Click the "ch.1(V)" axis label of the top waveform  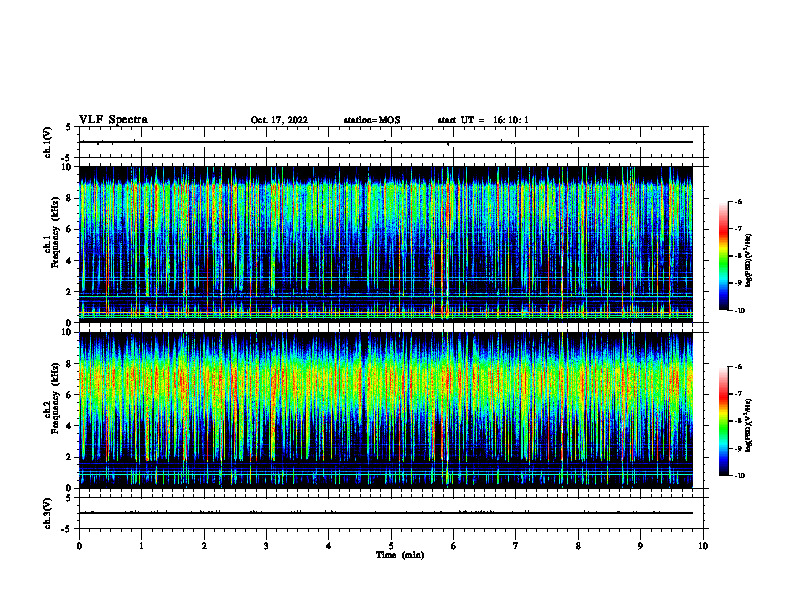click(x=48, y=142)
